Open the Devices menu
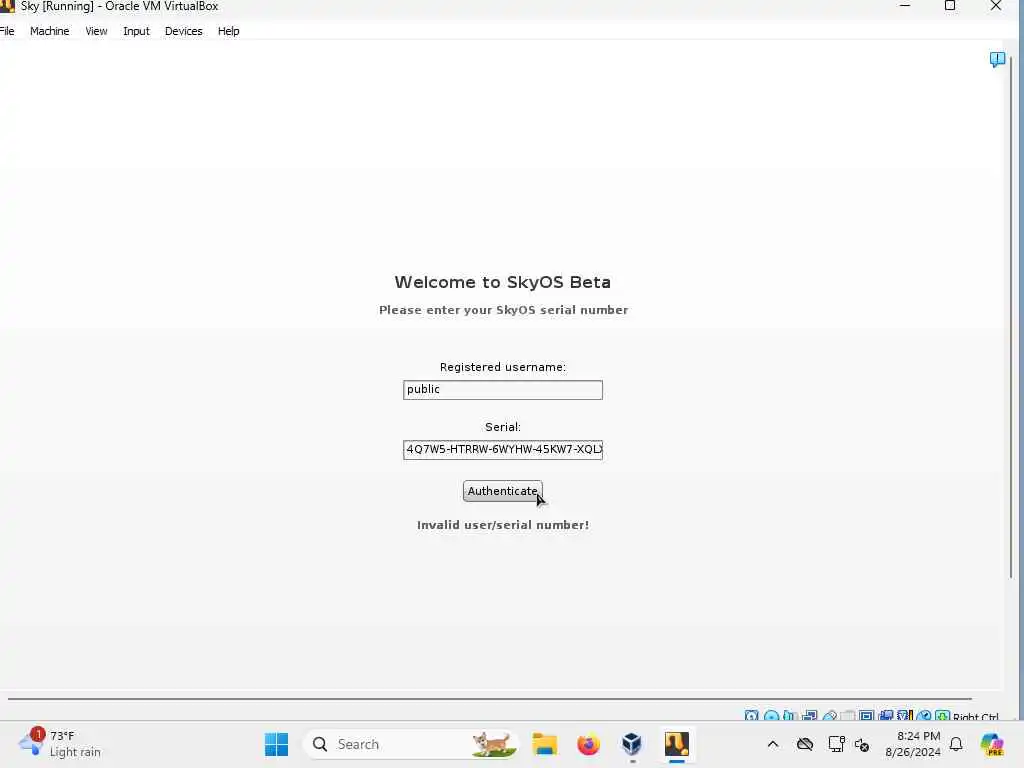This screenshot has height=768, width=1024. [184, 31]
